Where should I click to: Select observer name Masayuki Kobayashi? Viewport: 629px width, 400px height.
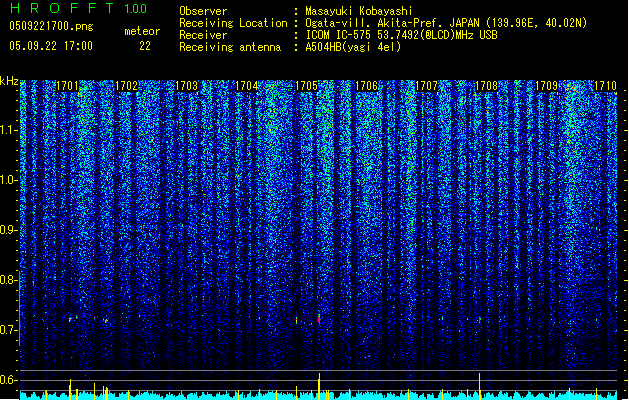click(359, 11)
